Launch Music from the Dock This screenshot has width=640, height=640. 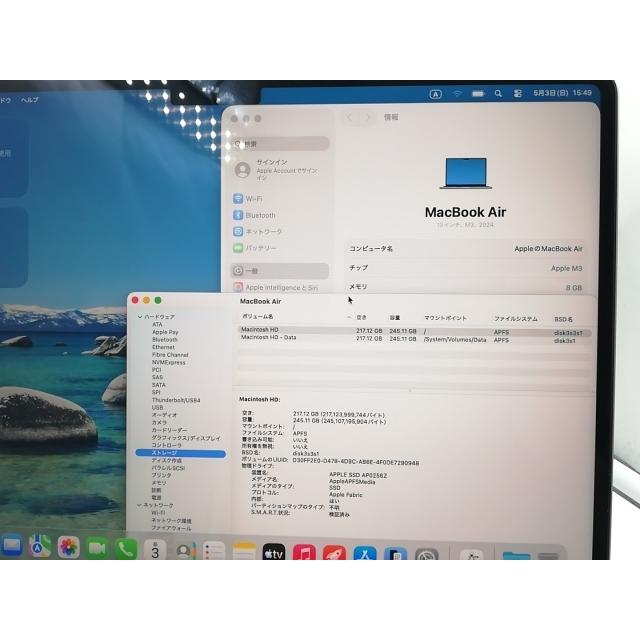click(304, 553)
